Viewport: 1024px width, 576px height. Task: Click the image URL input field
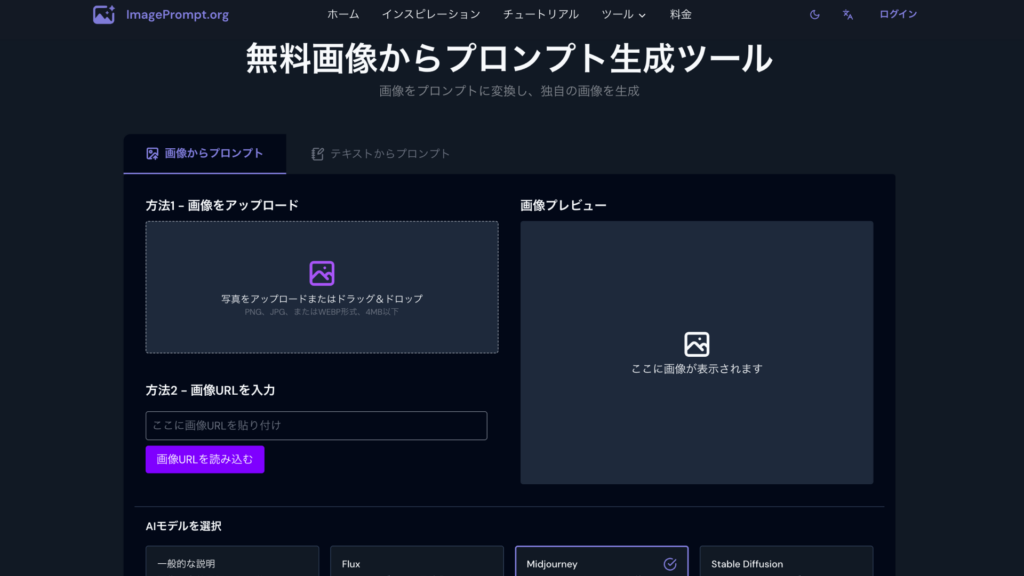(316, 425)
